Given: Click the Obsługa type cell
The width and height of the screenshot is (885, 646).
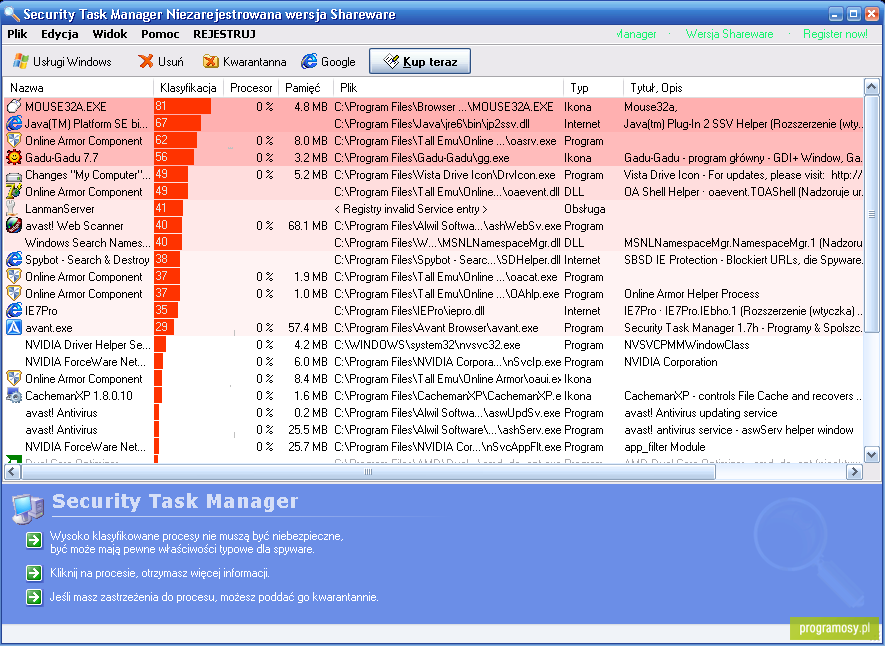Looking at the screenshot, I should [x=585, y=209].
